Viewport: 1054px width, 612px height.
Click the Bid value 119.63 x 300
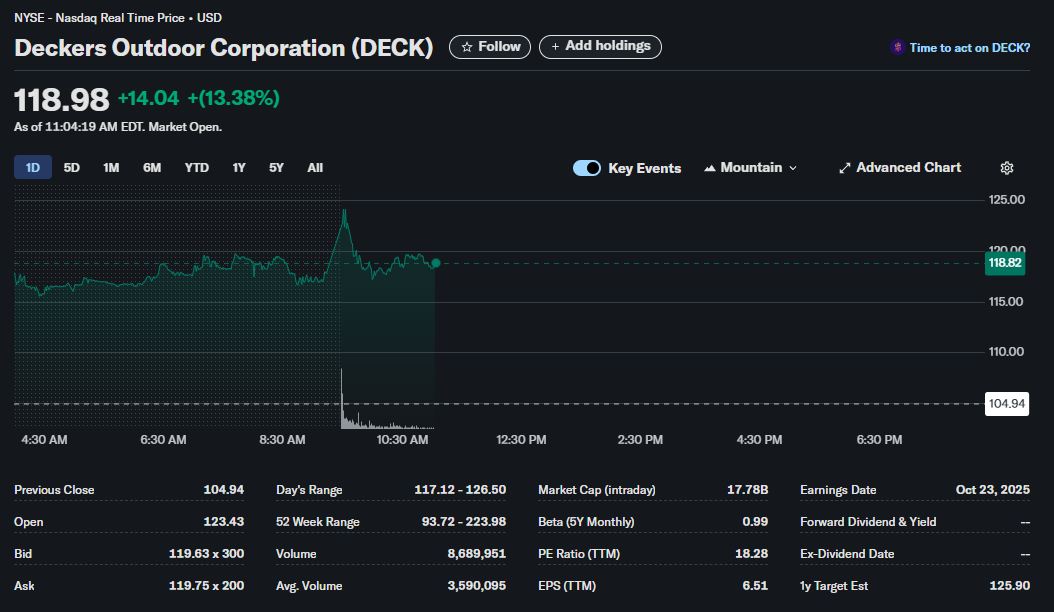[x=206, y=553]
